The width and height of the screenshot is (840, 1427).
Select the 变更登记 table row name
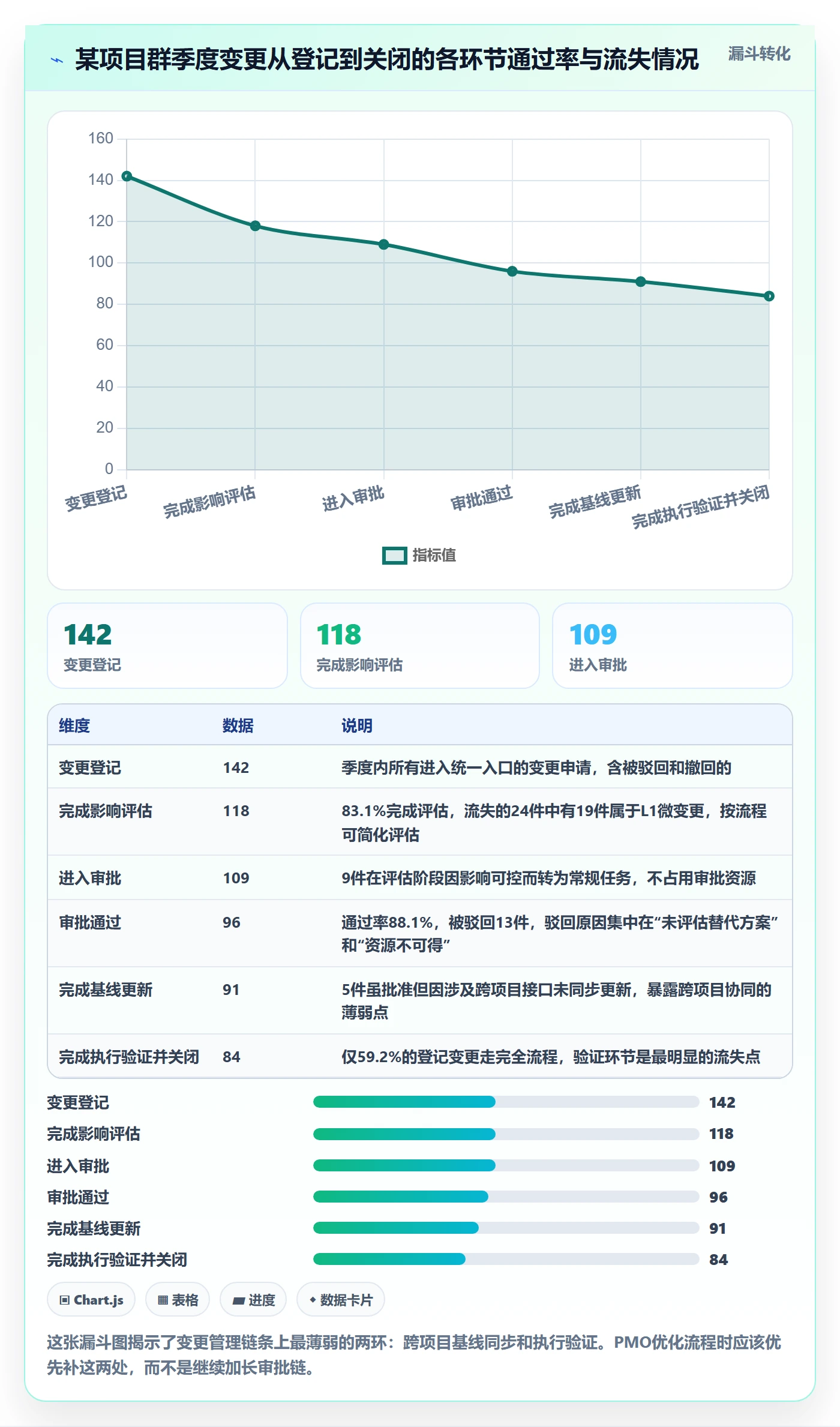point(90,768)
